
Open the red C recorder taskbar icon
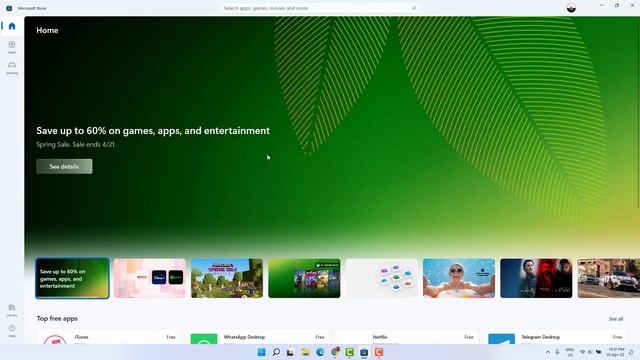coord(379,352)
